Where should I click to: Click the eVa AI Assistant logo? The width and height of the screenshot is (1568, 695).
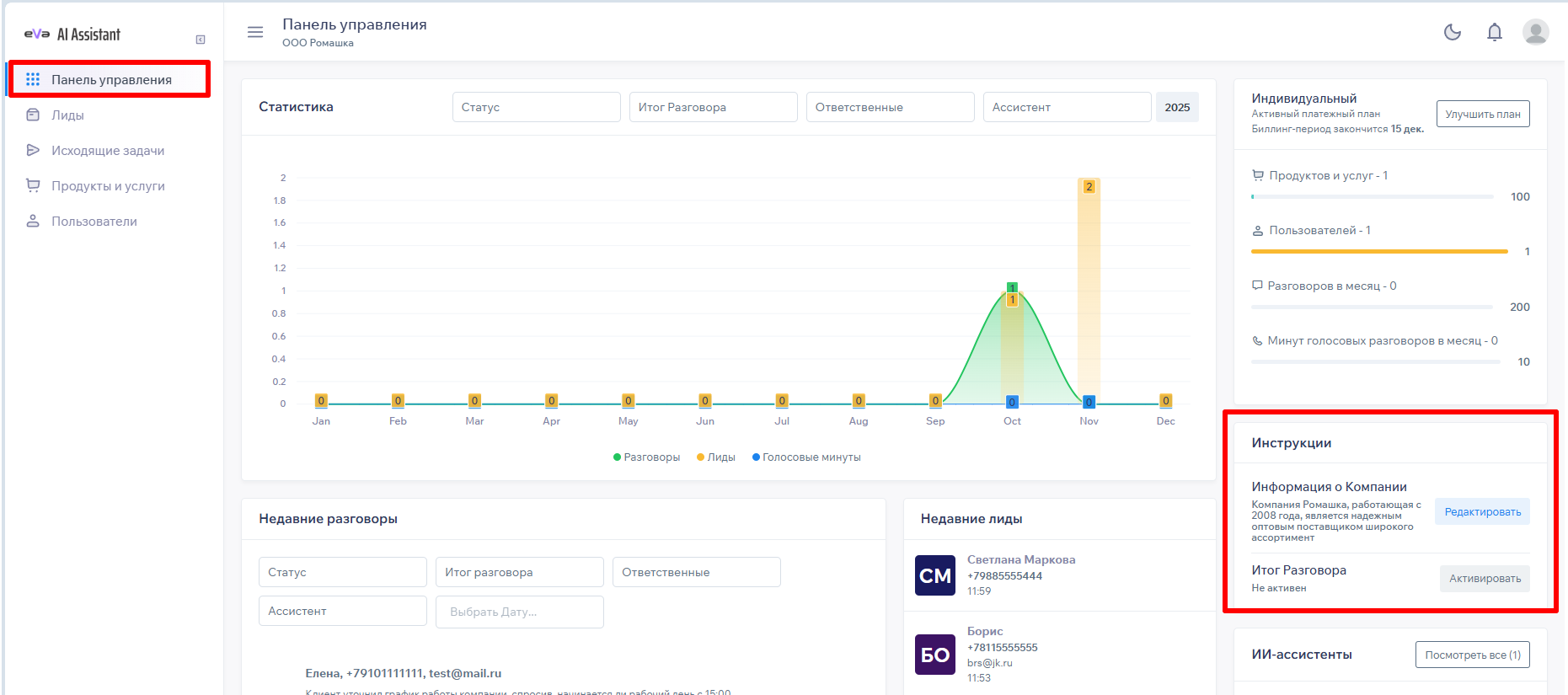(72, 35)
